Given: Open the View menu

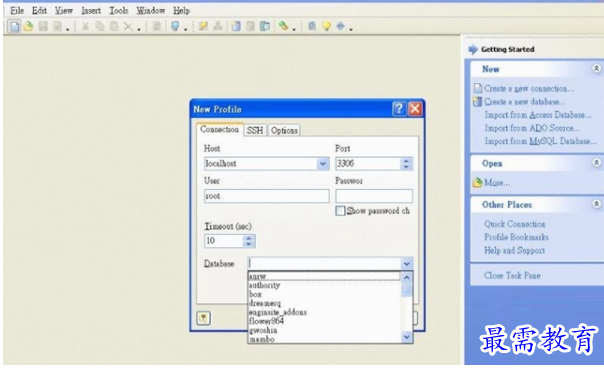Looking at the screenshot, I should (x=64, y=10).
